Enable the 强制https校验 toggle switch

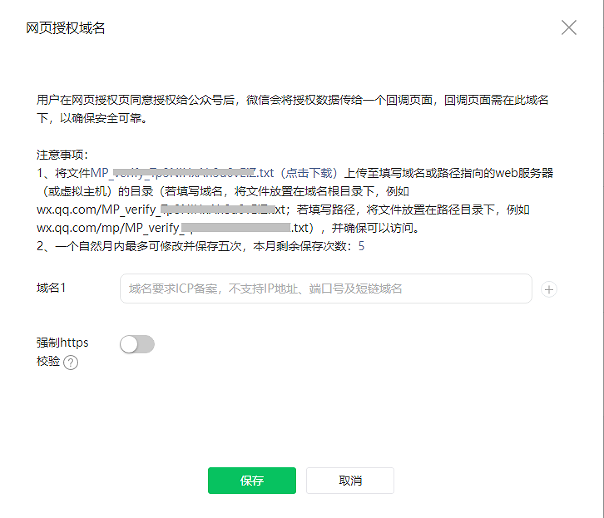(137, 344)
